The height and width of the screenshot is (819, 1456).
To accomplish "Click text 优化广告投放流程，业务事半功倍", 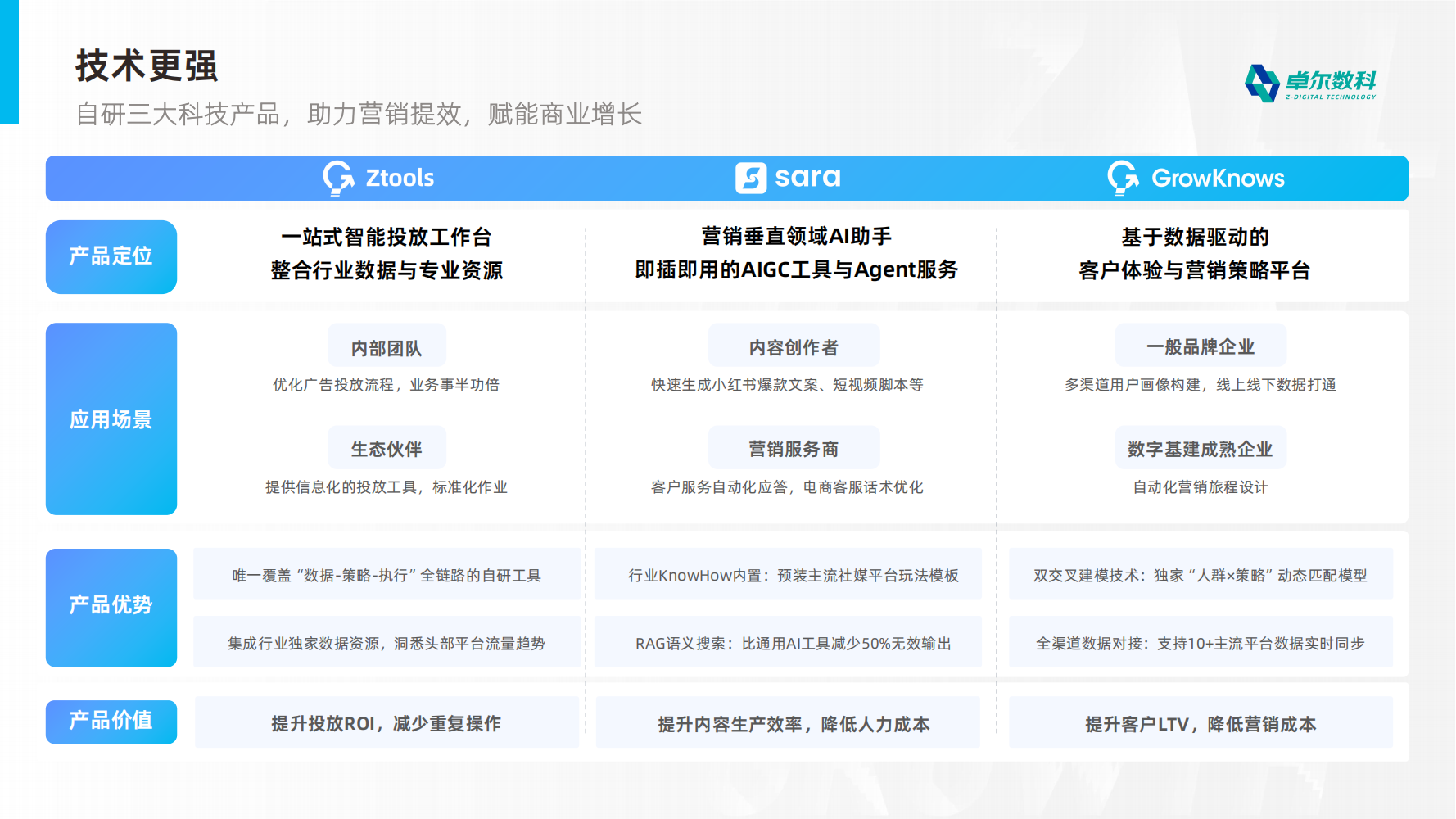I will (x=386, y=385).
